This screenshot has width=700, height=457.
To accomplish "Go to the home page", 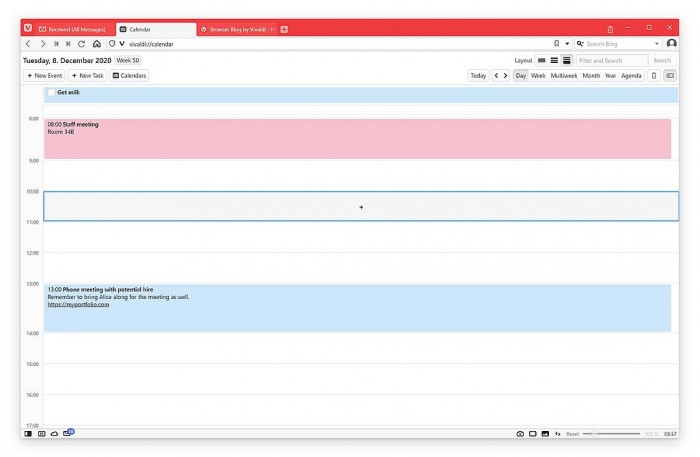I will tap(97, 44).
